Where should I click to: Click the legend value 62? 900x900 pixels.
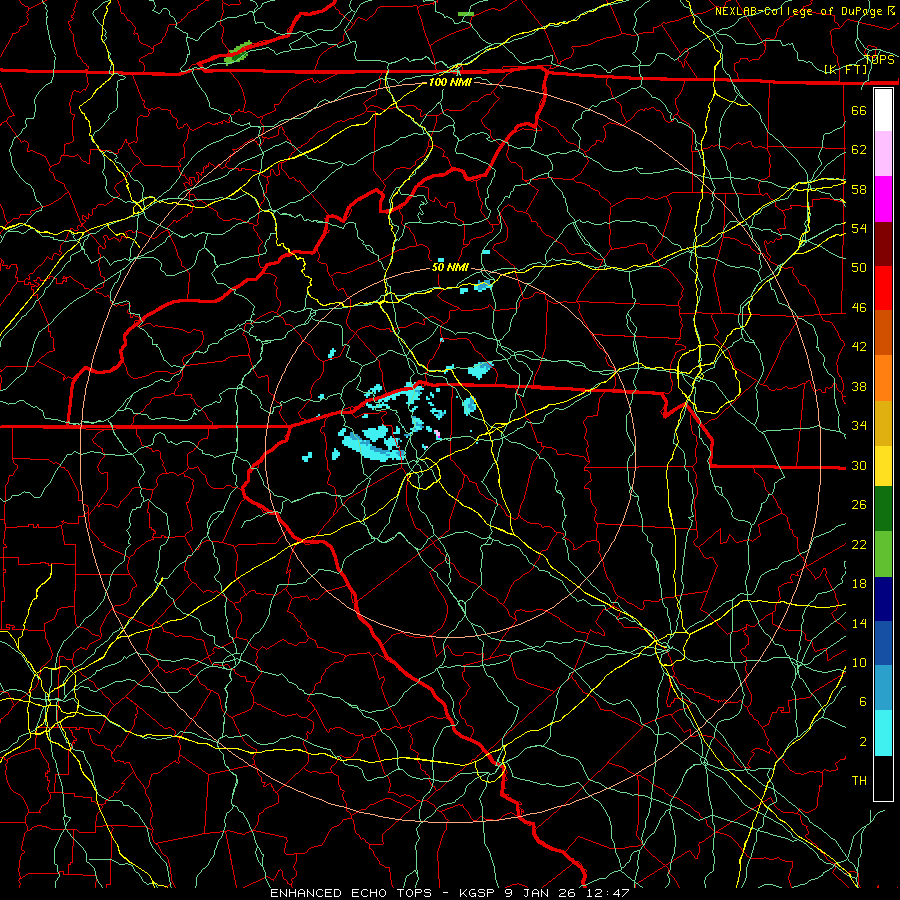(859, 150)
